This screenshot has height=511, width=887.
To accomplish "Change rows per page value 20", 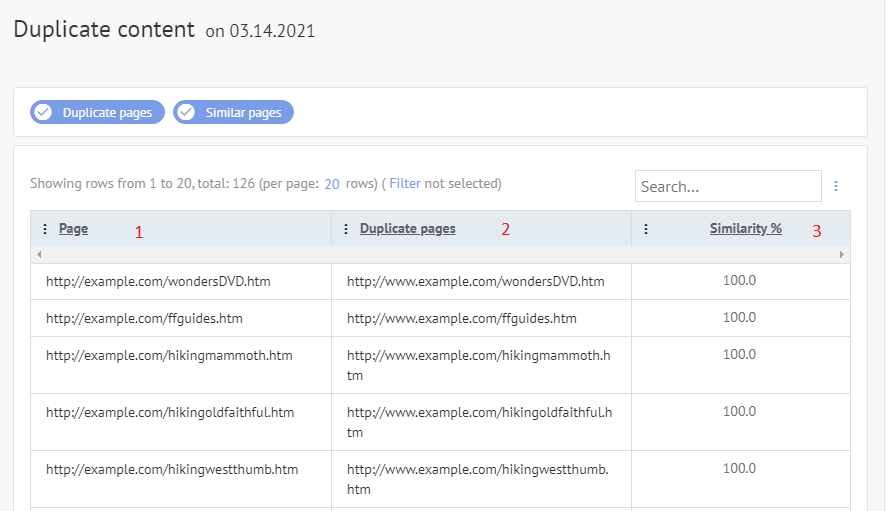I will point(332,184).
